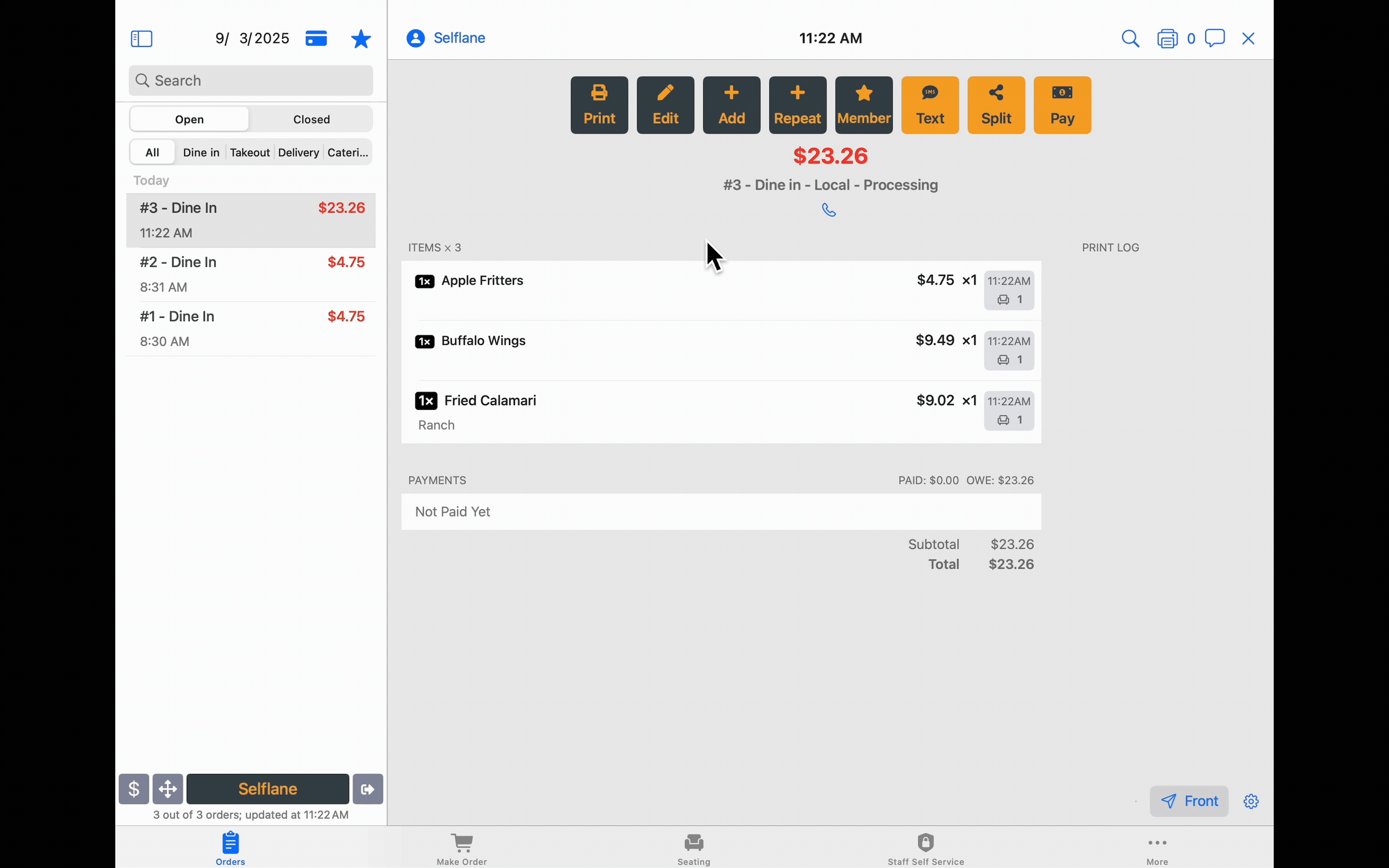The image size is (1389, 868).
Task: Switch to Closed orders segment
Action: click(x=311, y=120)
